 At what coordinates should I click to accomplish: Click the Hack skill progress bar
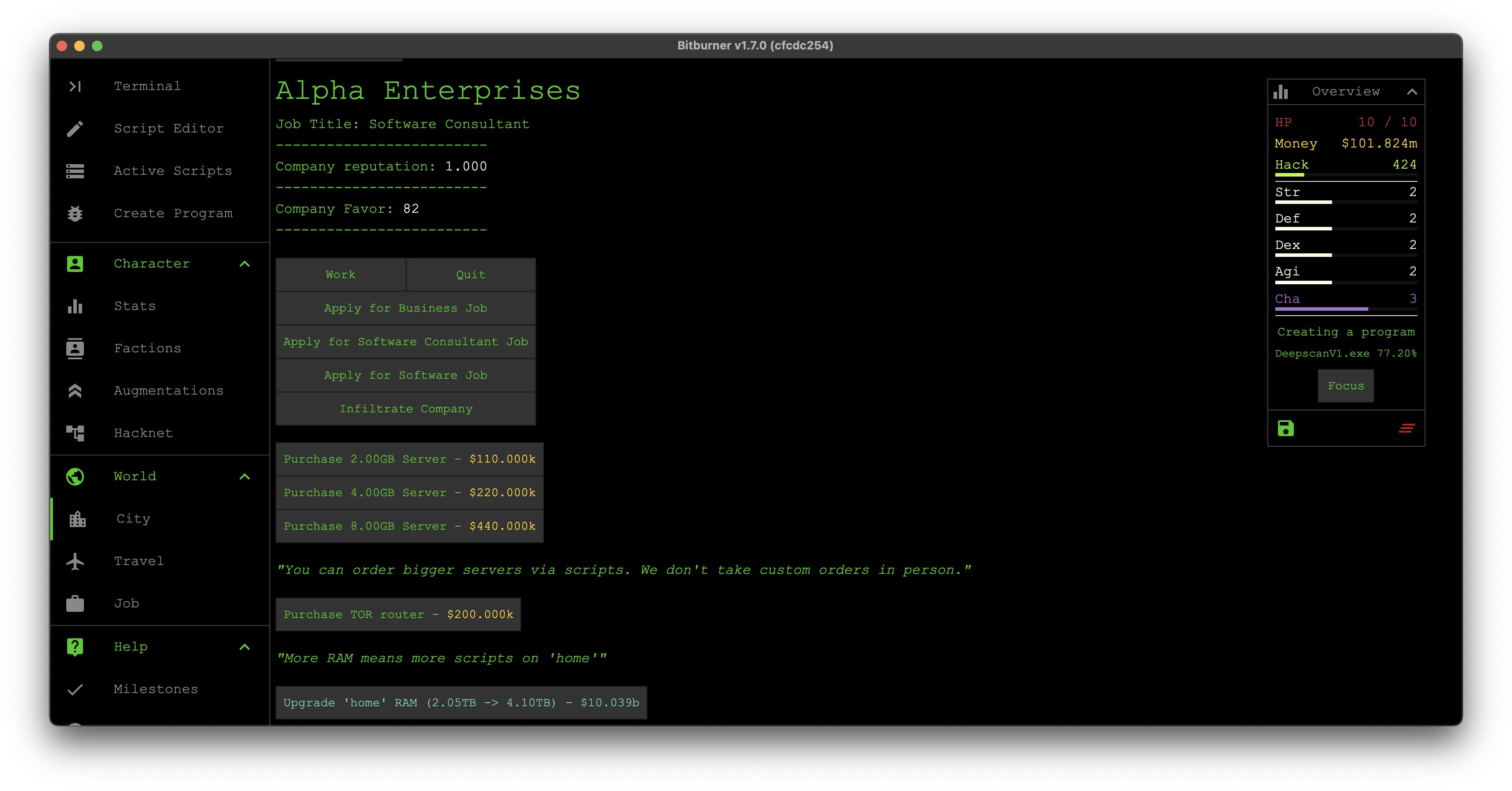click(x=1346, y=175)
